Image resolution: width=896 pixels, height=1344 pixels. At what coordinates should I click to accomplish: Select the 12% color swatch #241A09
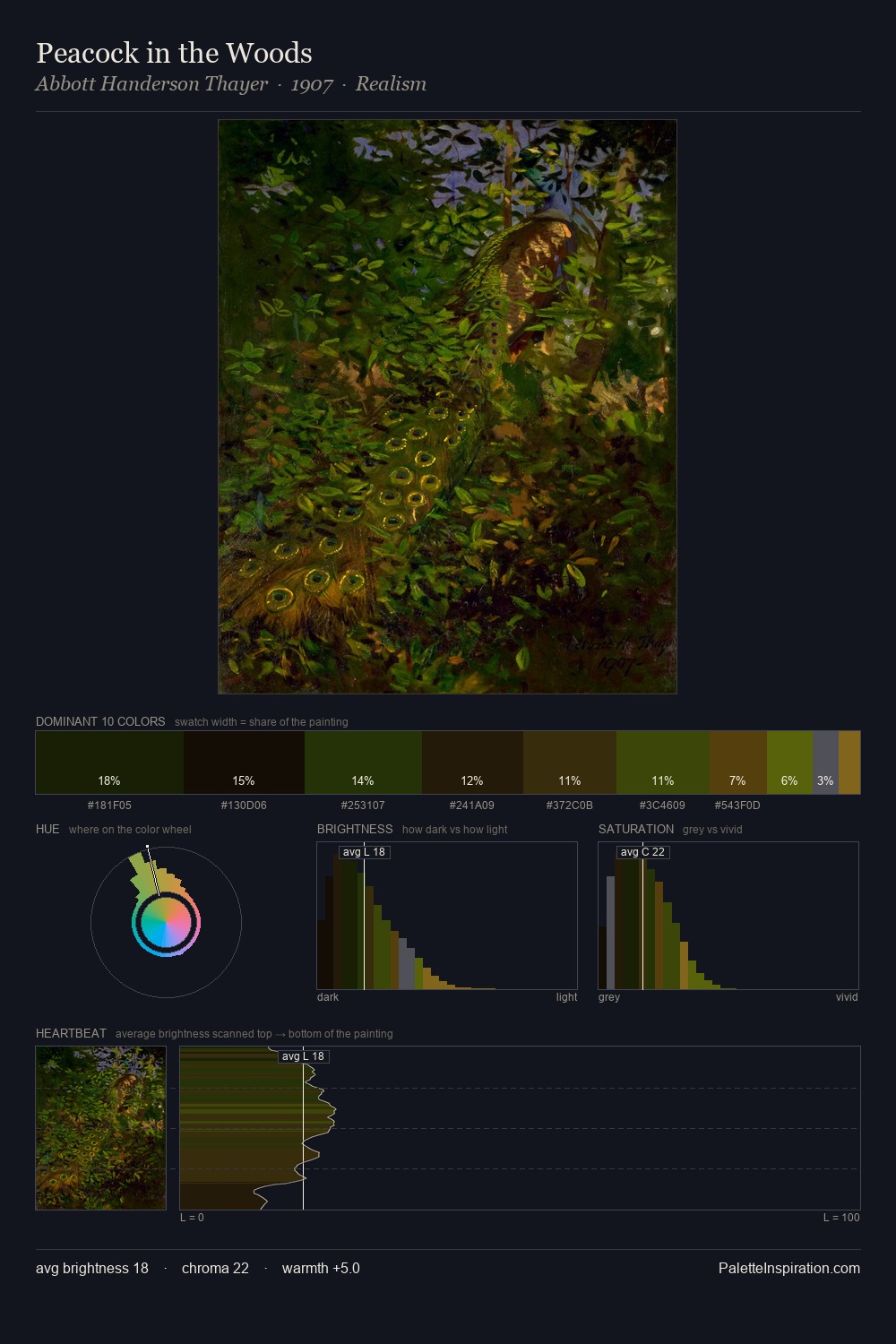(x=472, y=762)
